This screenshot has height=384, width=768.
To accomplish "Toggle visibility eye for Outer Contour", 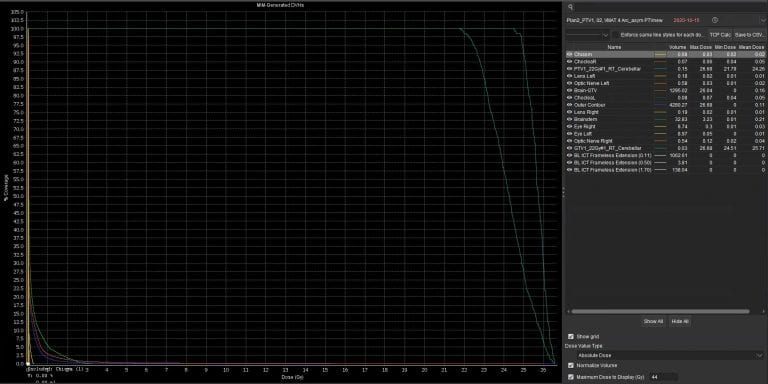I will click(x=569, y=105).
